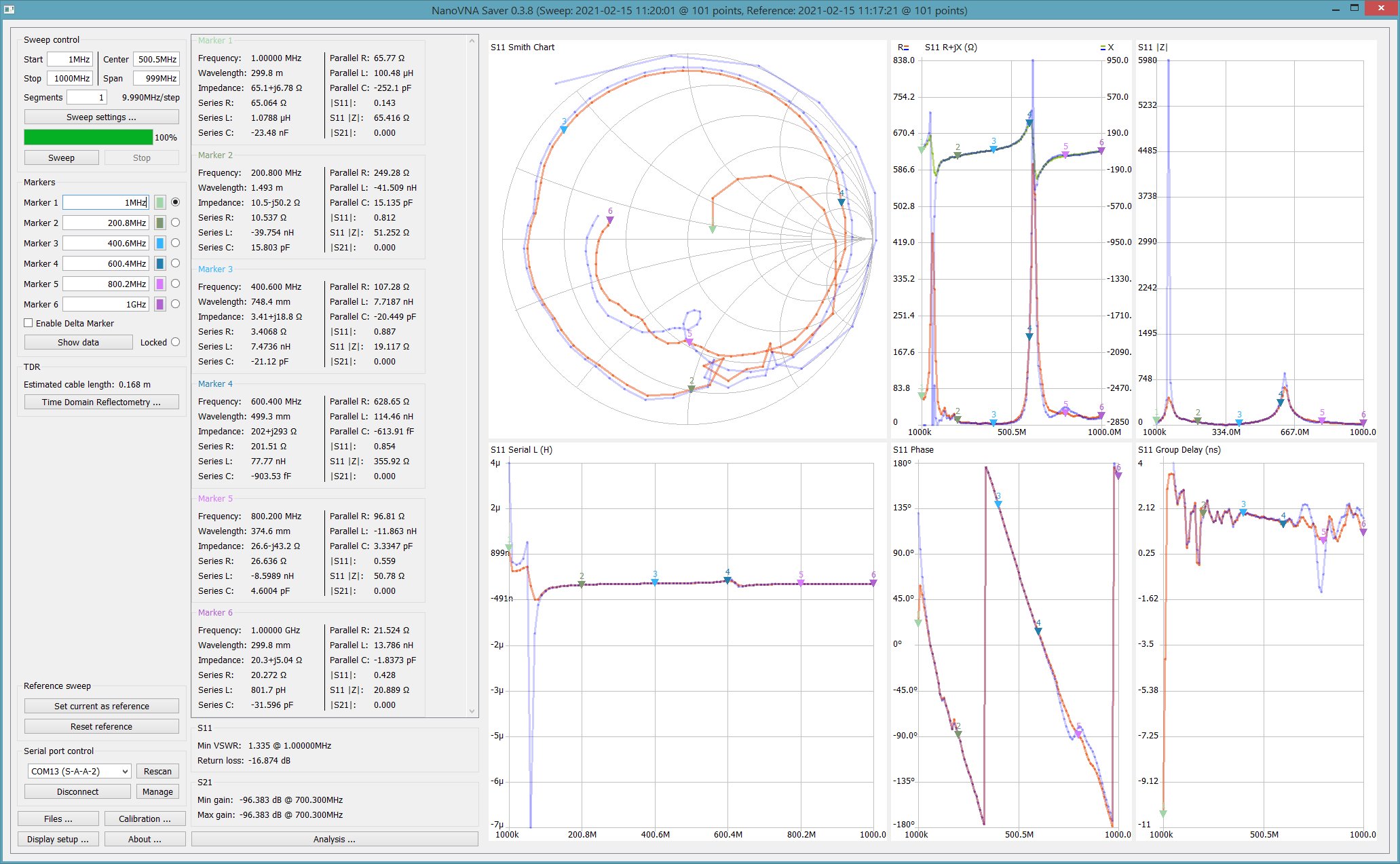Select the Marker 5 radio button
The width and height of the screenshot is (1400, 864).
click(175, 284)
